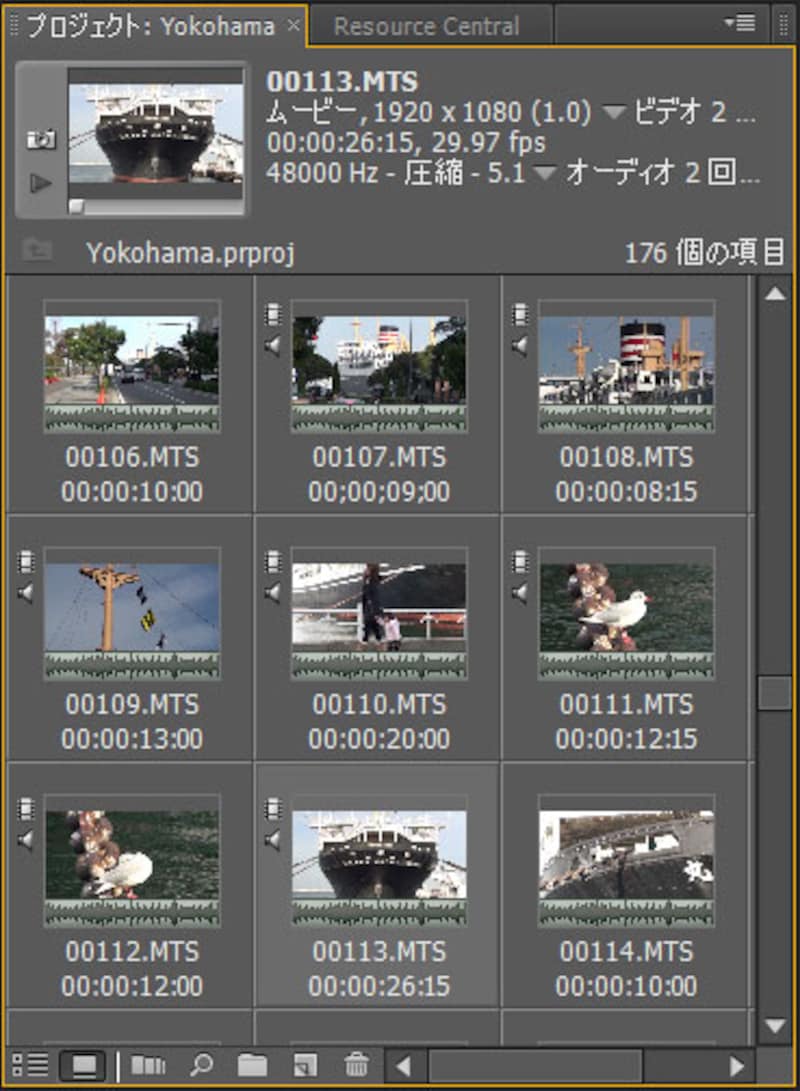The width and height of the screenshot is (800, 1091).
Task: Click the horizontal scrollbar right arrow
Action: [x=738, y=1066]
